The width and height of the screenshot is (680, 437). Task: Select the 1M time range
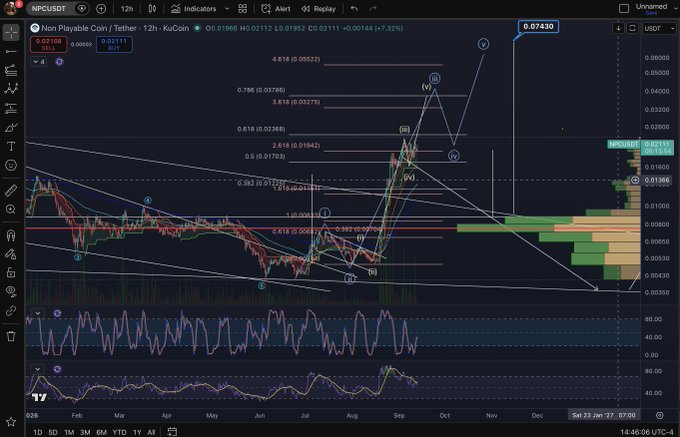coord(69,432)
